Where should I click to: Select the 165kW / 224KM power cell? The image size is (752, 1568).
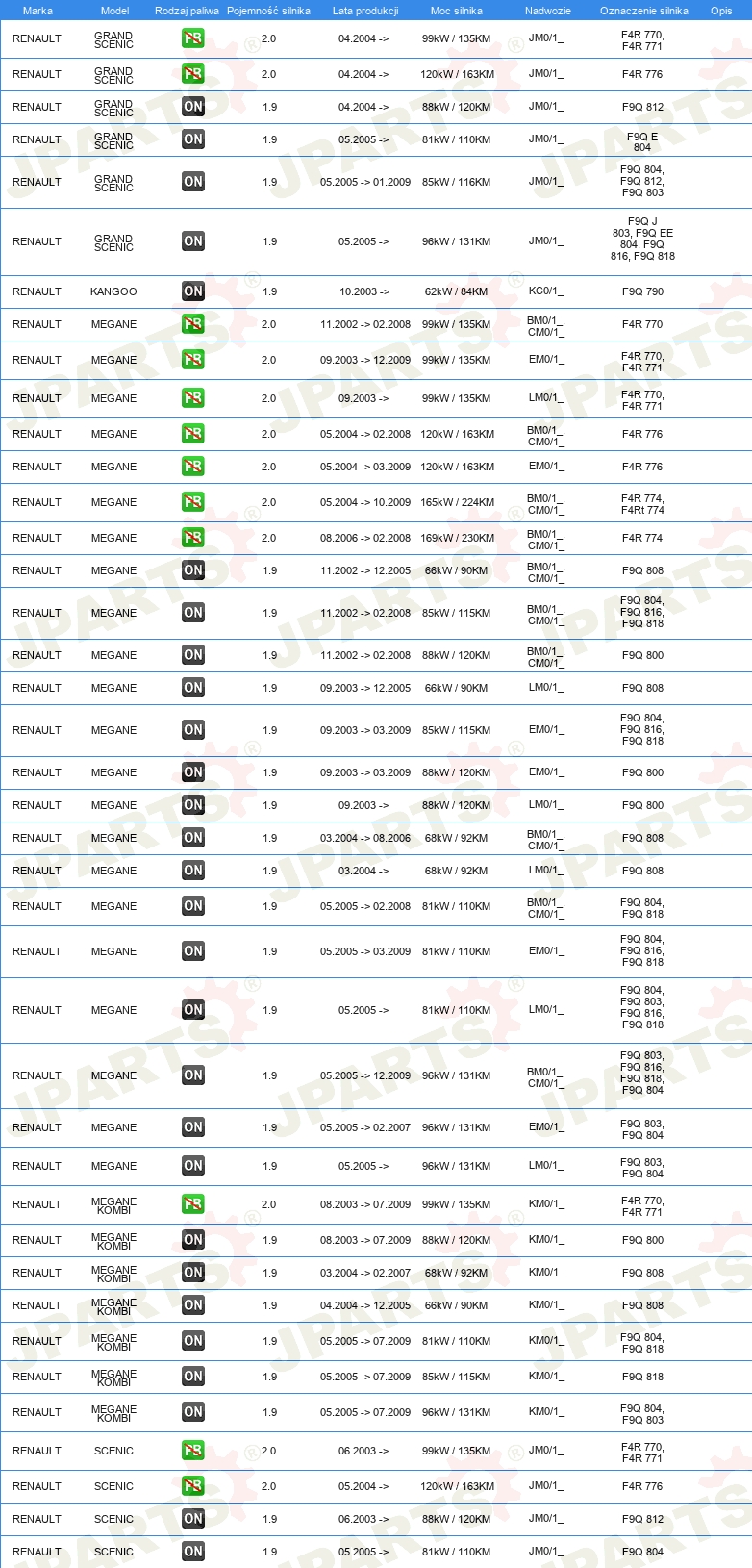457,502
